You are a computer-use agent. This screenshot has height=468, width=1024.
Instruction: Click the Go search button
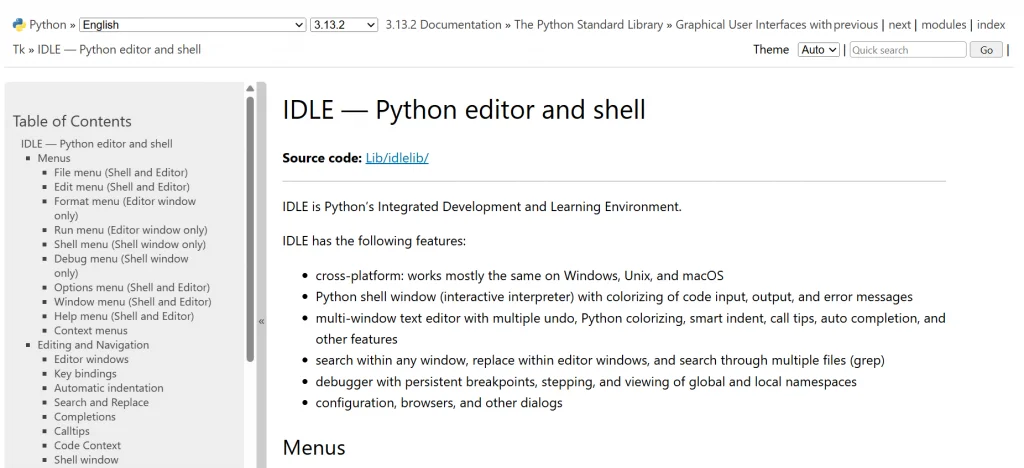tap(986, 50)
